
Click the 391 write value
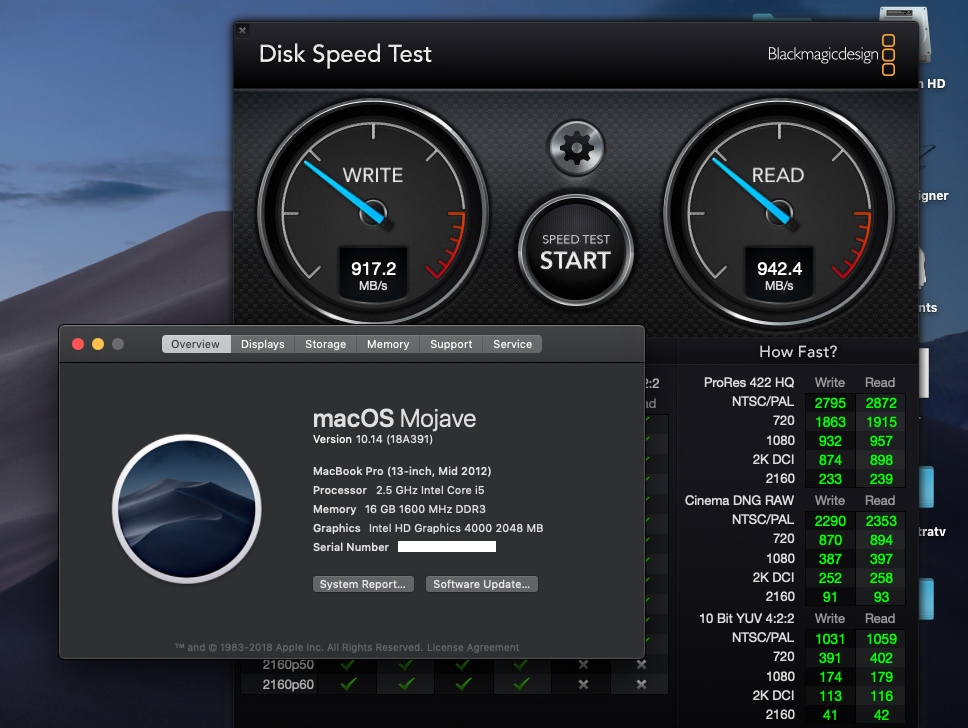click(830, 658)
